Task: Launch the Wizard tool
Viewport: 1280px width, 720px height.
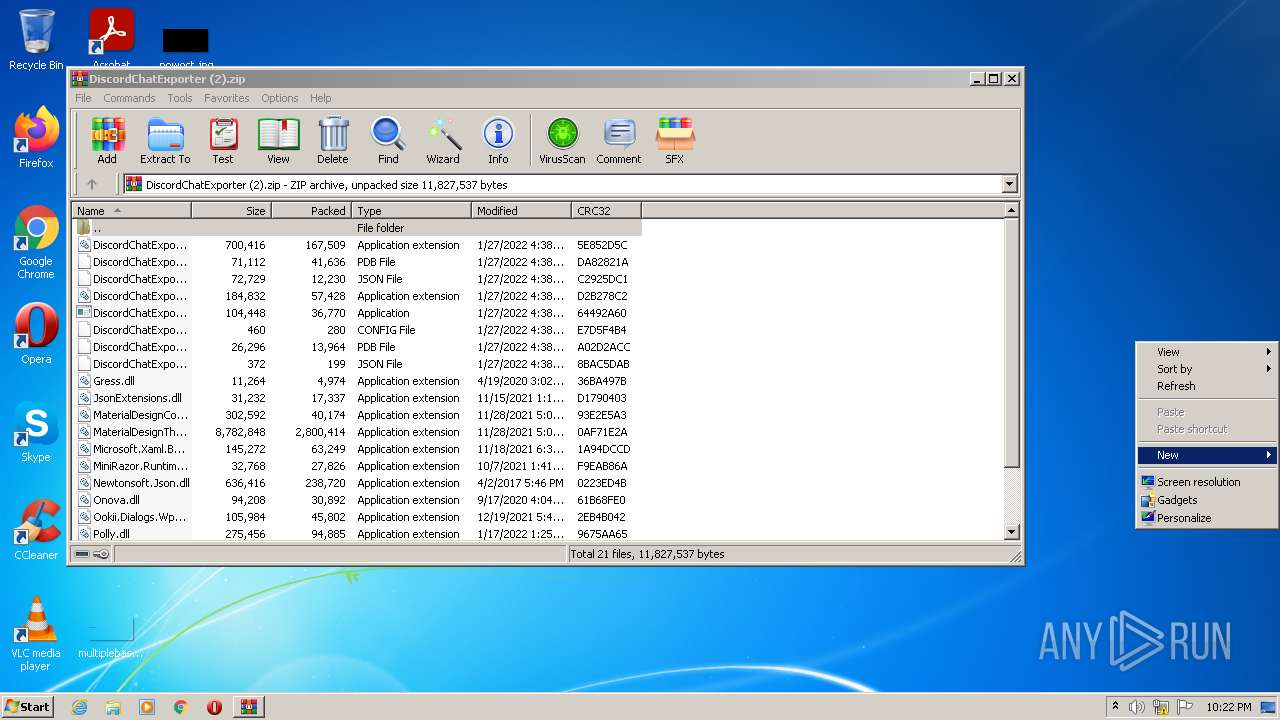Action: [443, 140]
